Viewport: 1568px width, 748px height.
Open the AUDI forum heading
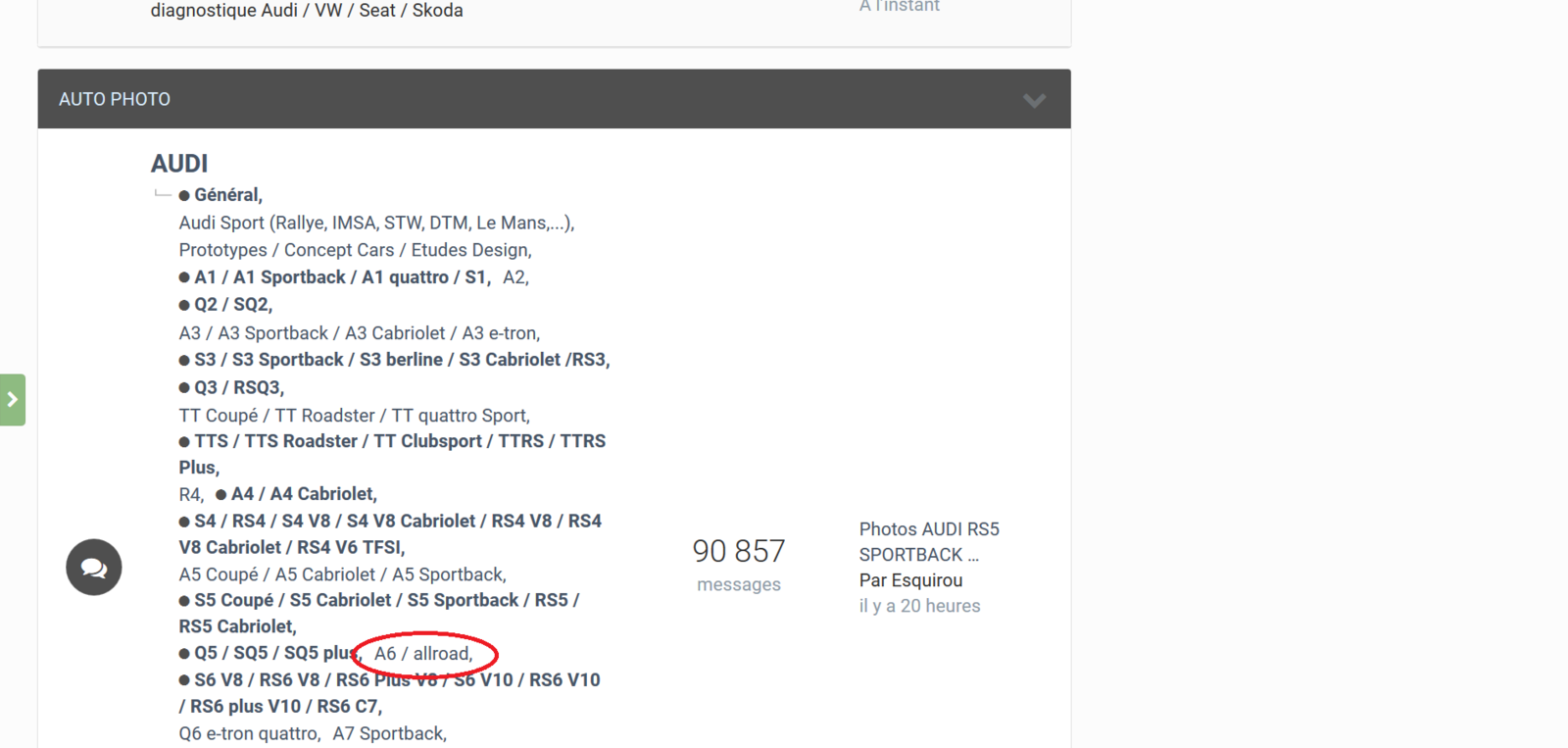click(179, 163)
